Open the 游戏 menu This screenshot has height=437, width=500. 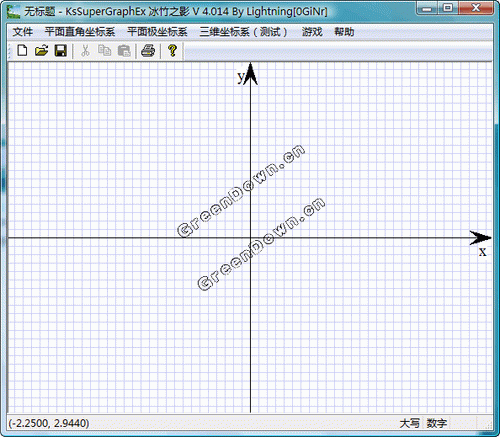click(312, 32)
